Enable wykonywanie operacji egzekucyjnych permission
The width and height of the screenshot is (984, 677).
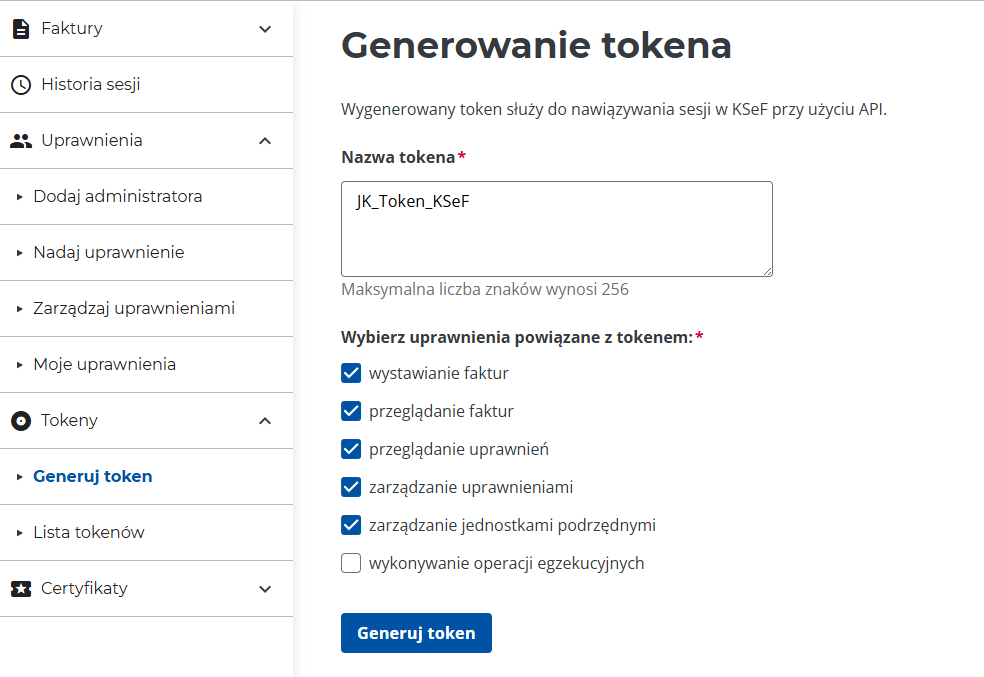click(x=351, y=563)
